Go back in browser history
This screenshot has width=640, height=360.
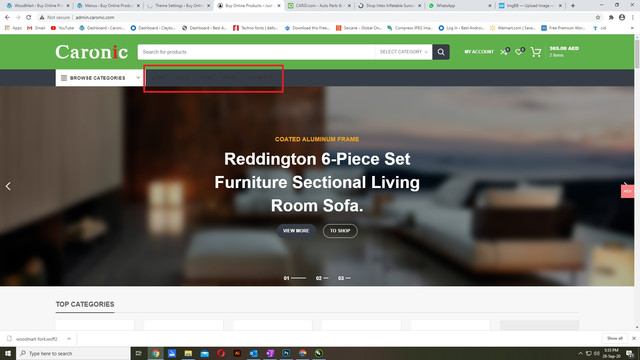(7, 18)
